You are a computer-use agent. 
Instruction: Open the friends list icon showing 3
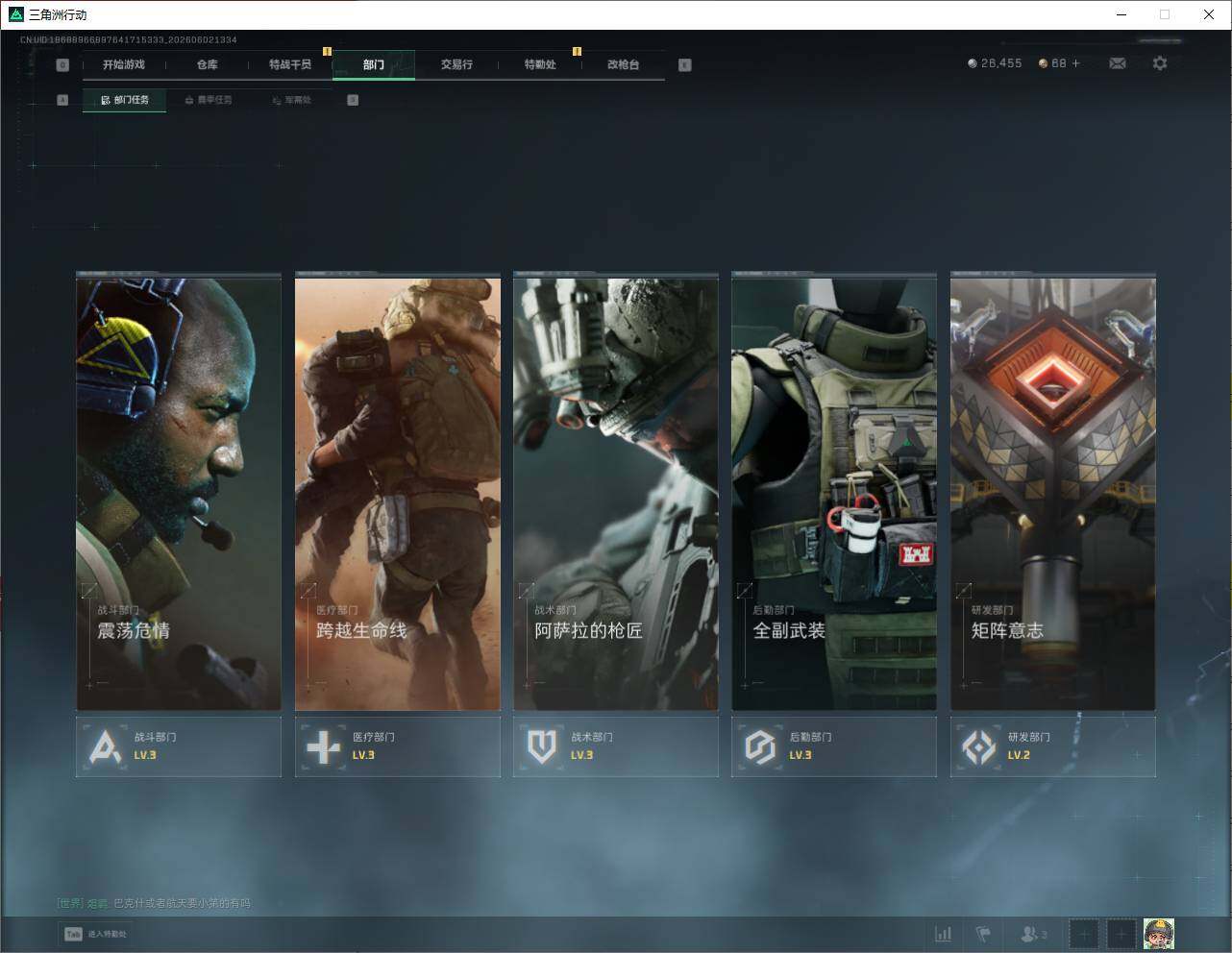coord(1034,934)
